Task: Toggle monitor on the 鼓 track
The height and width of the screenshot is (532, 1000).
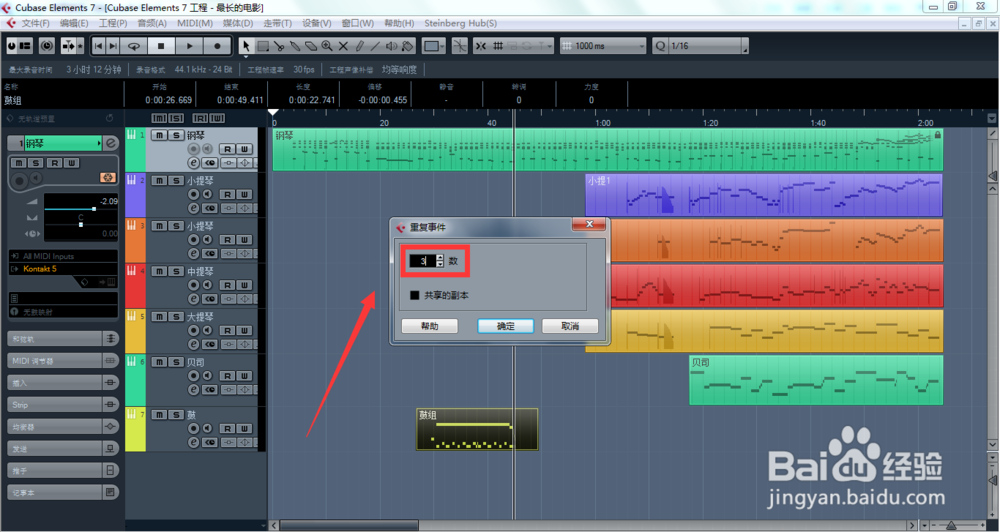Action: [207, 429]
